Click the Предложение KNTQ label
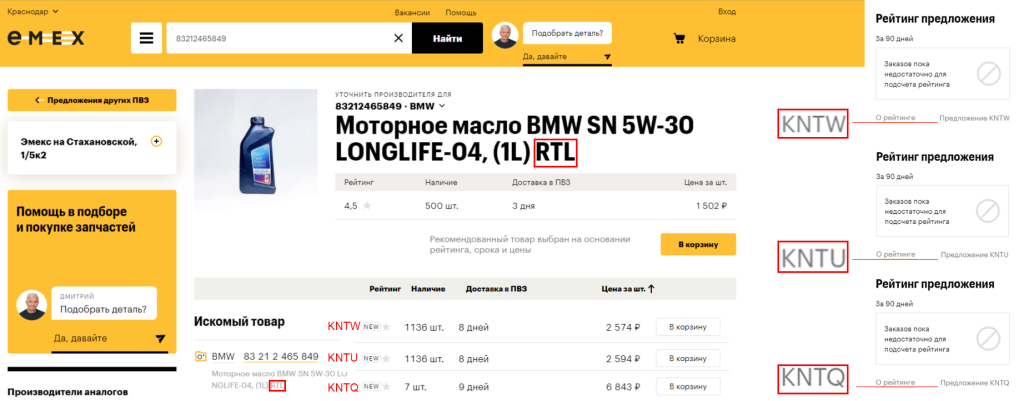 pyautogui.click(x=974, y=382)
